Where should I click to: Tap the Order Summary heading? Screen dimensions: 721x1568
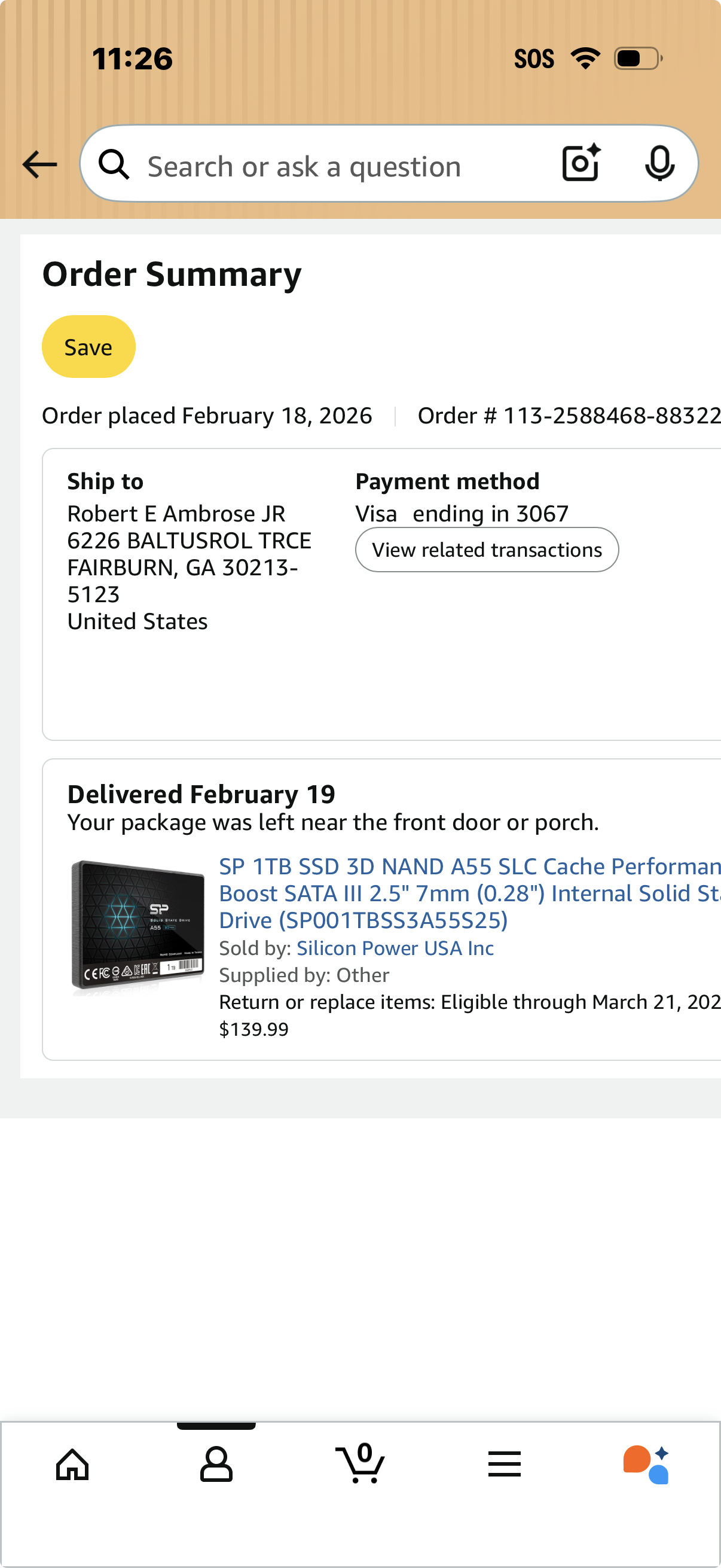pyautogui.click(x=172, y=274)
